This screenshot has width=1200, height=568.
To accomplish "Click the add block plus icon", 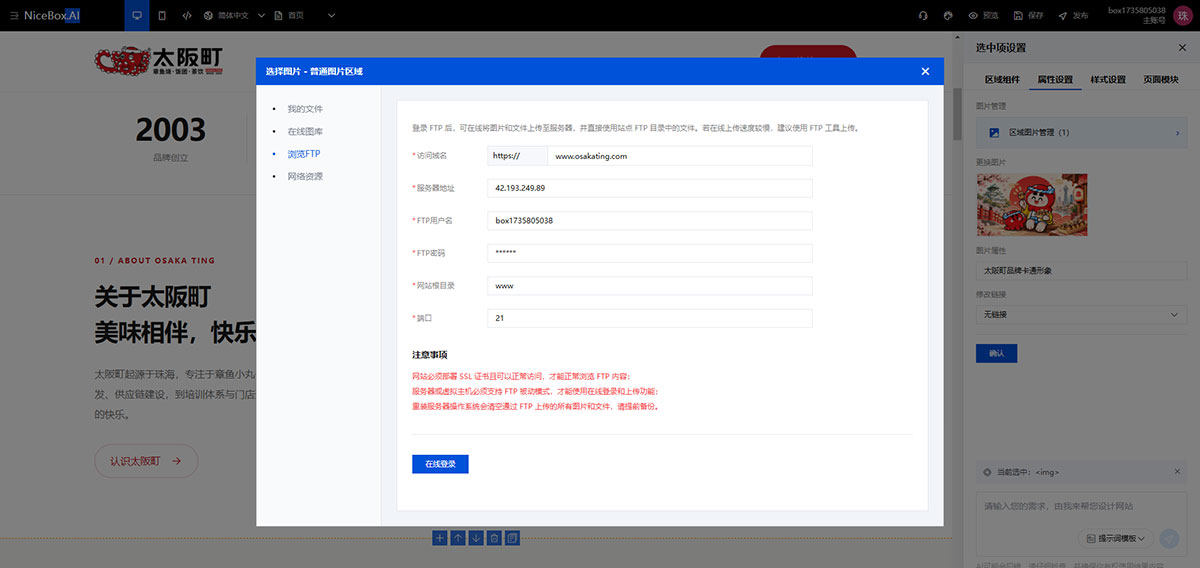I will [x=440, y=538].
